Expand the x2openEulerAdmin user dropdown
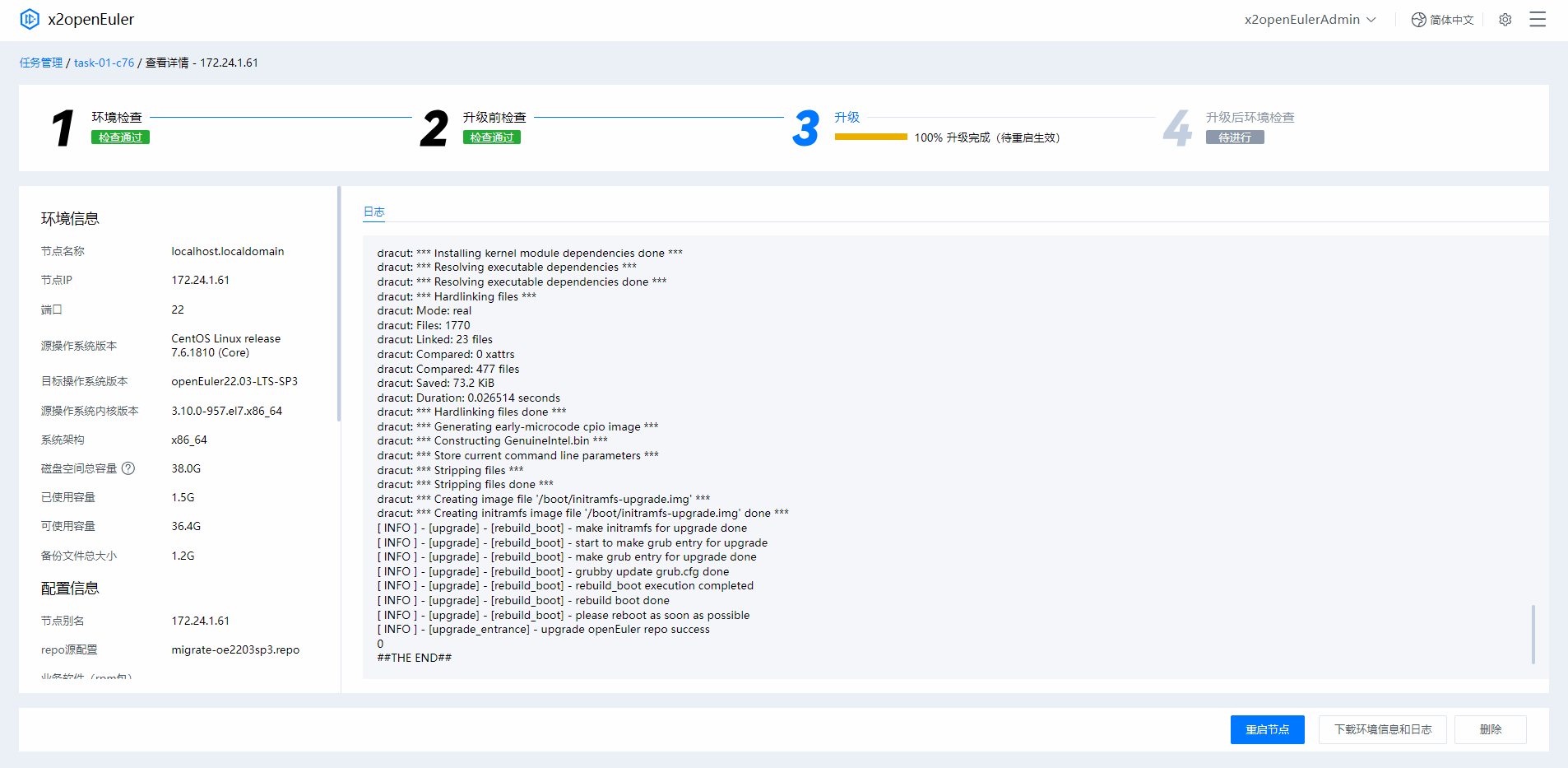1568x768 pixels. tap(1310, 20)
